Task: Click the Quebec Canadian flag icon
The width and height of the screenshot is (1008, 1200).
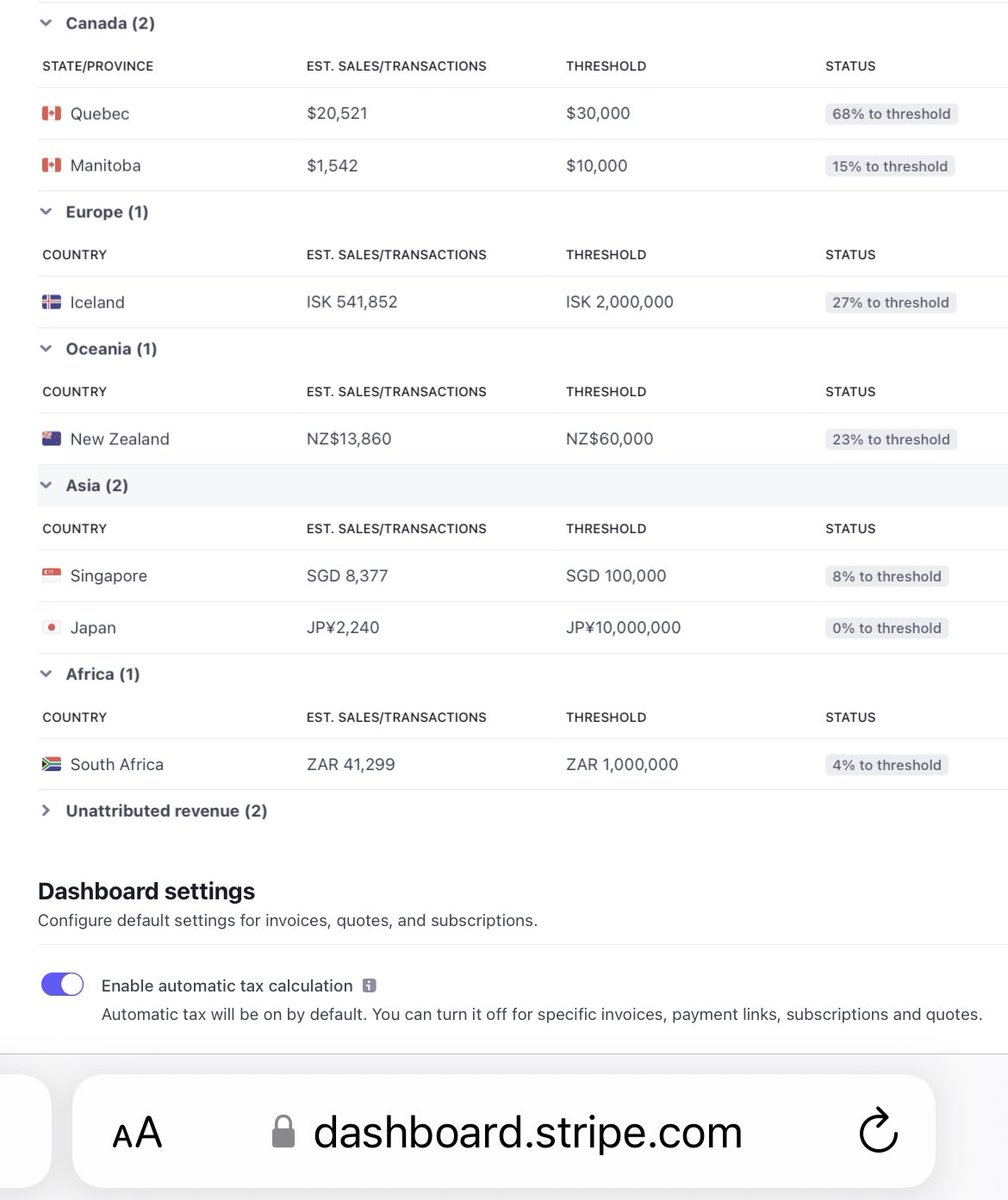Action: click(x=51, y=114)
